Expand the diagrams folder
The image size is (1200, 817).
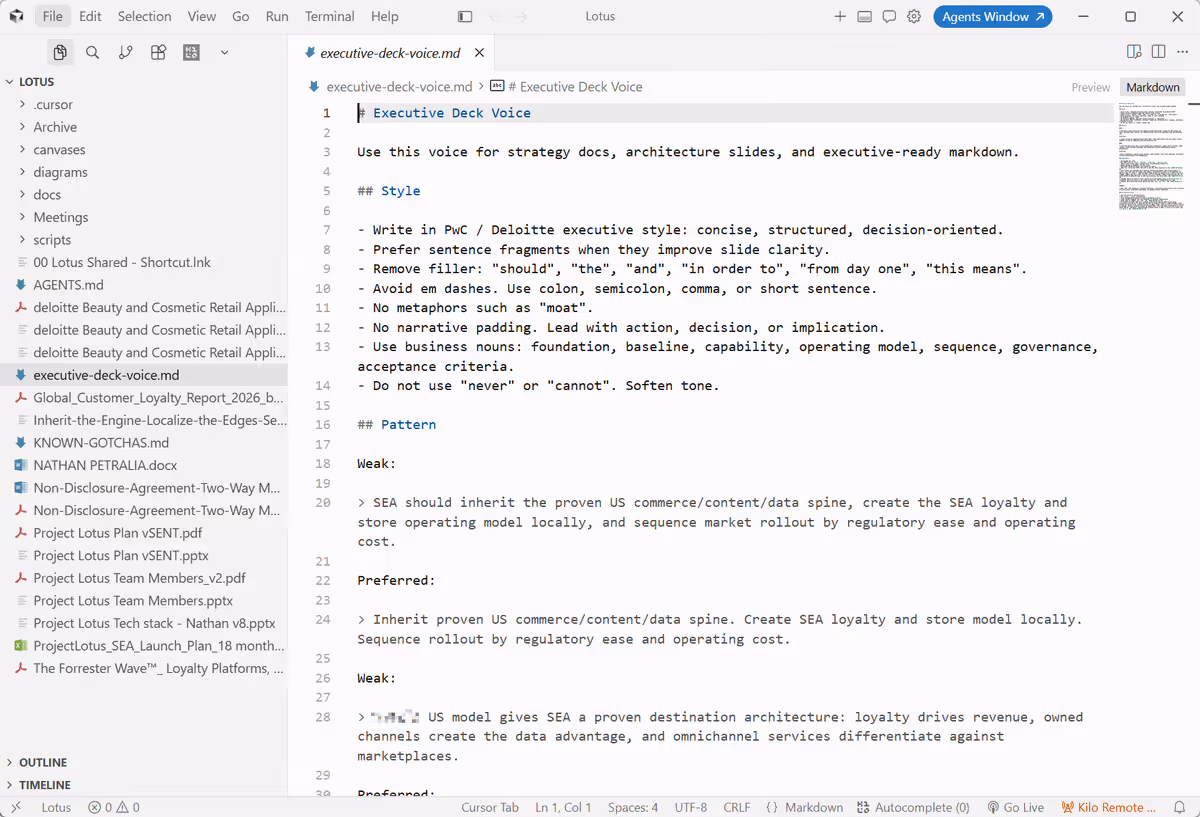(144, 172)
